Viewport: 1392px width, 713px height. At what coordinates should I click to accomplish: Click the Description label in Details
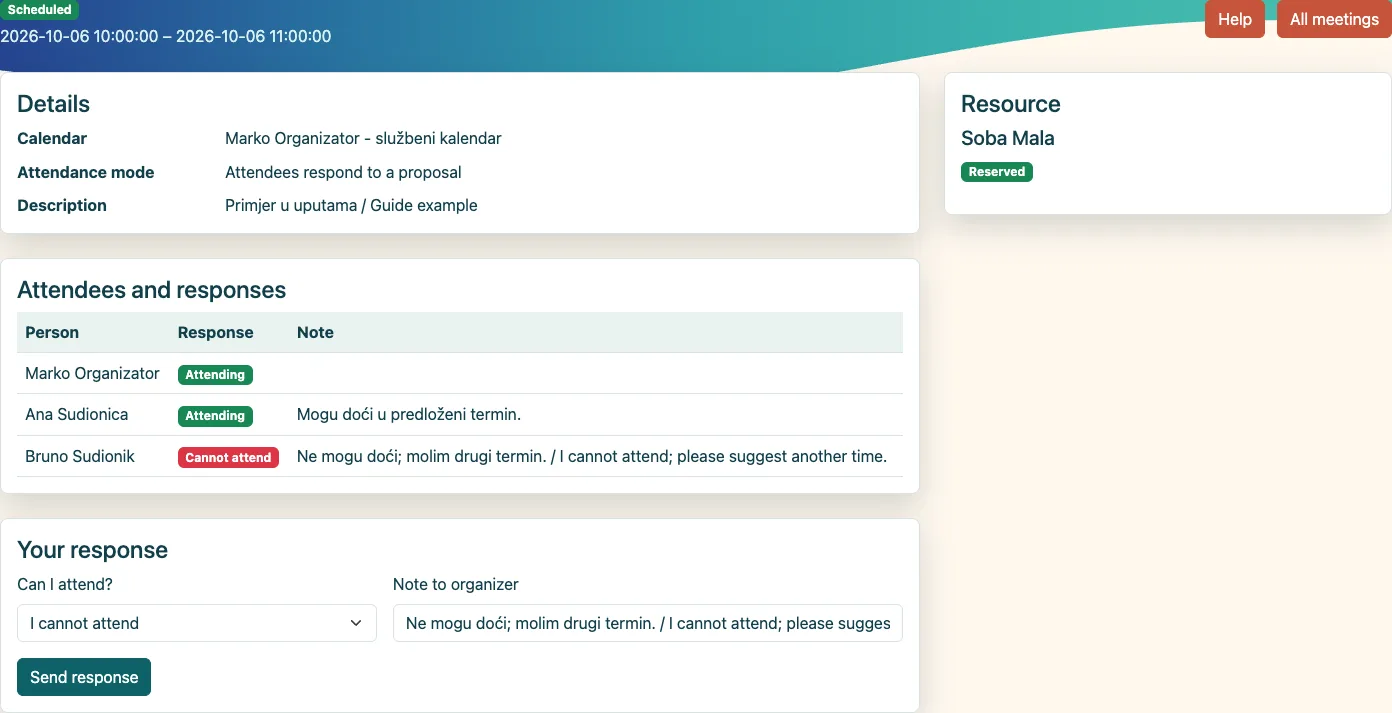(62, 206)
